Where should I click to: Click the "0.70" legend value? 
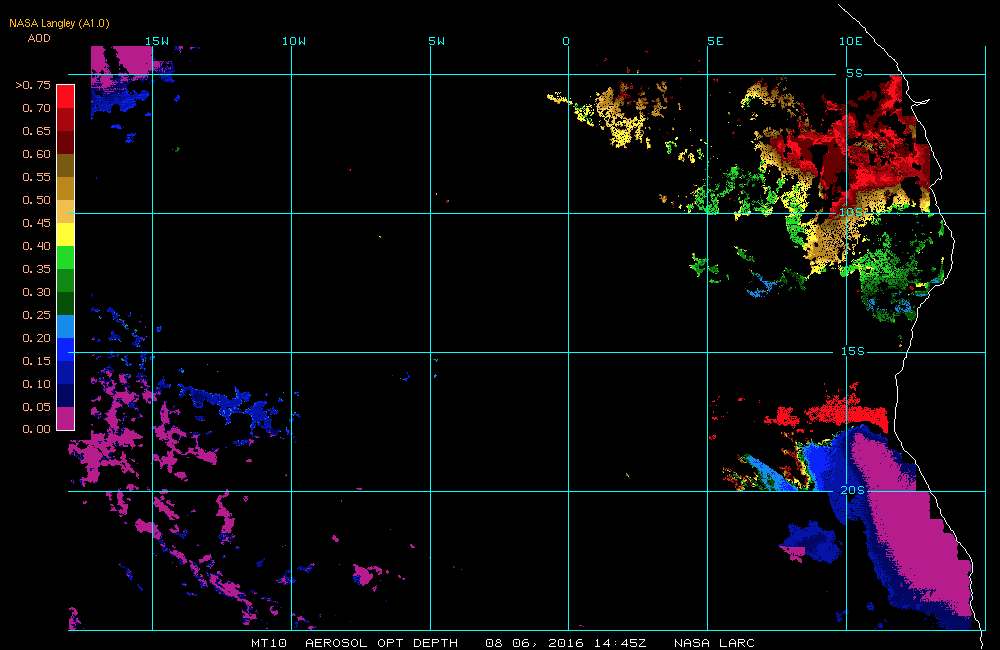tap(36, 108)
